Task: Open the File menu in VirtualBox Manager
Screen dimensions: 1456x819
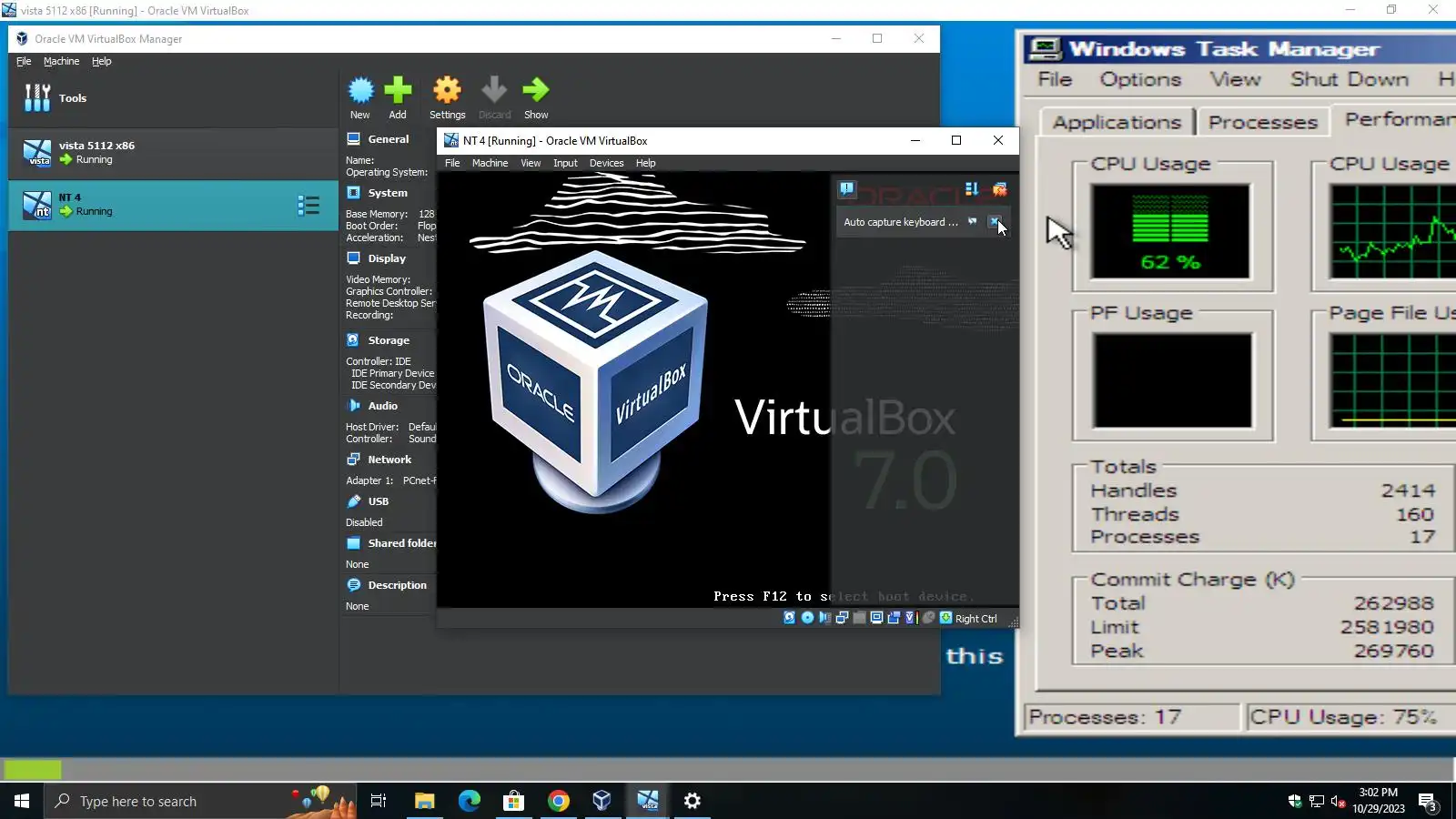Action: tap(24, 61)
